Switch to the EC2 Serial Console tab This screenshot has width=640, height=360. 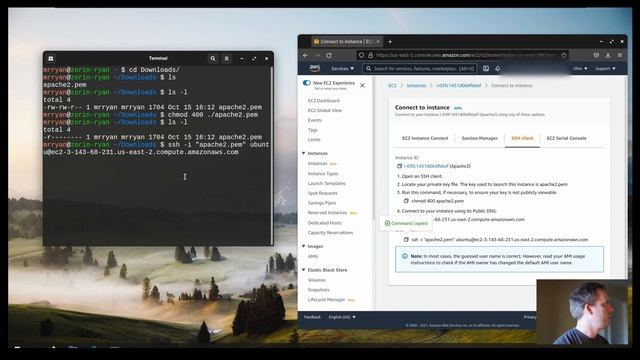[x=567, y=138]
